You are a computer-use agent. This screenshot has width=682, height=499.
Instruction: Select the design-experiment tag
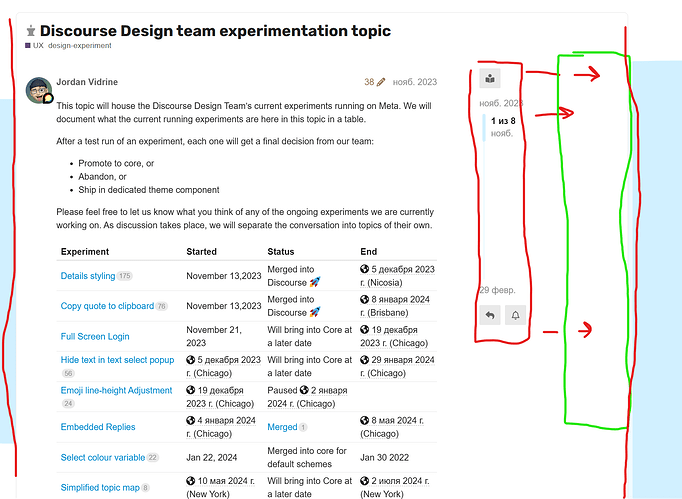coord(80,45)
